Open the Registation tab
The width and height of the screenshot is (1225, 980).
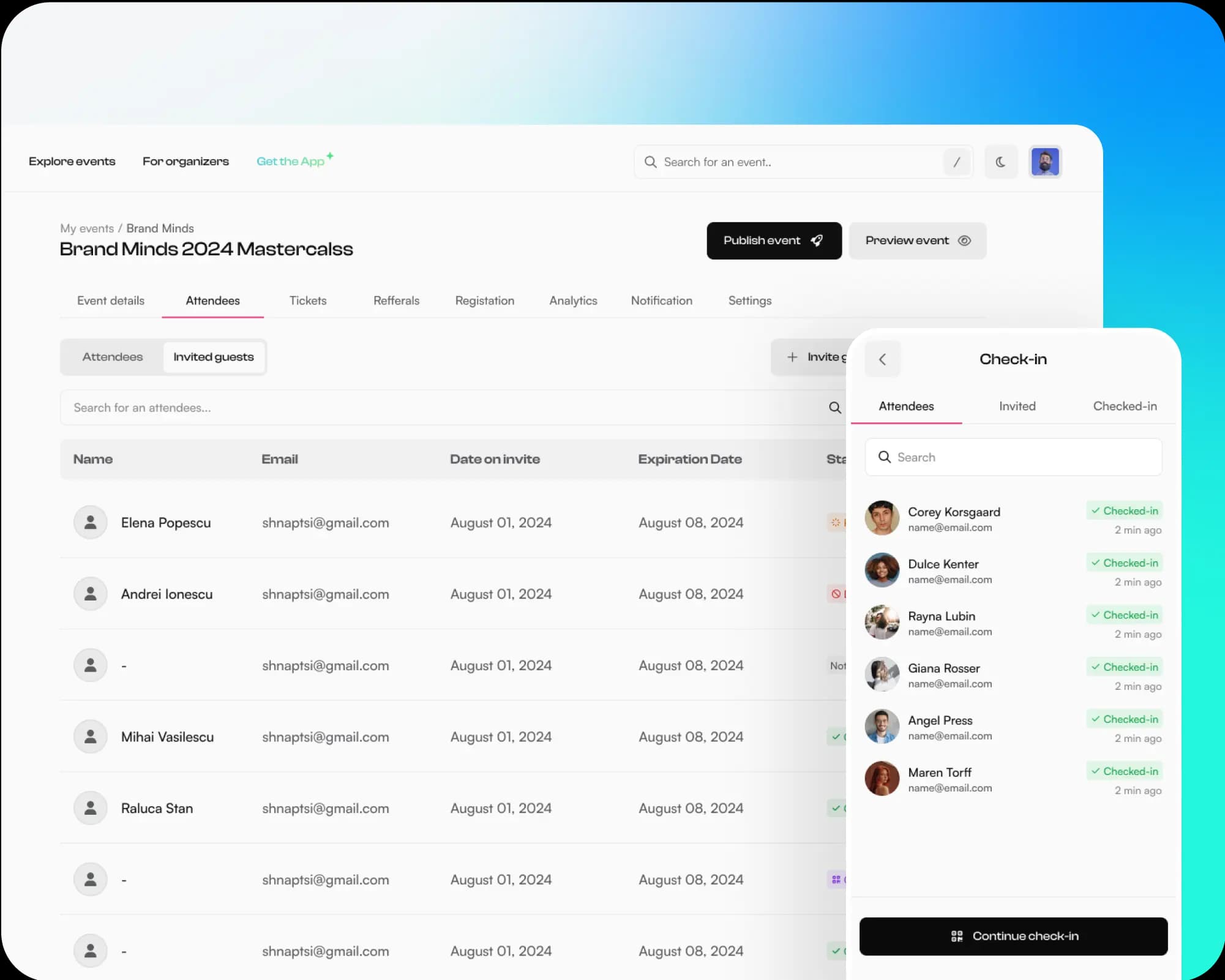484,301
